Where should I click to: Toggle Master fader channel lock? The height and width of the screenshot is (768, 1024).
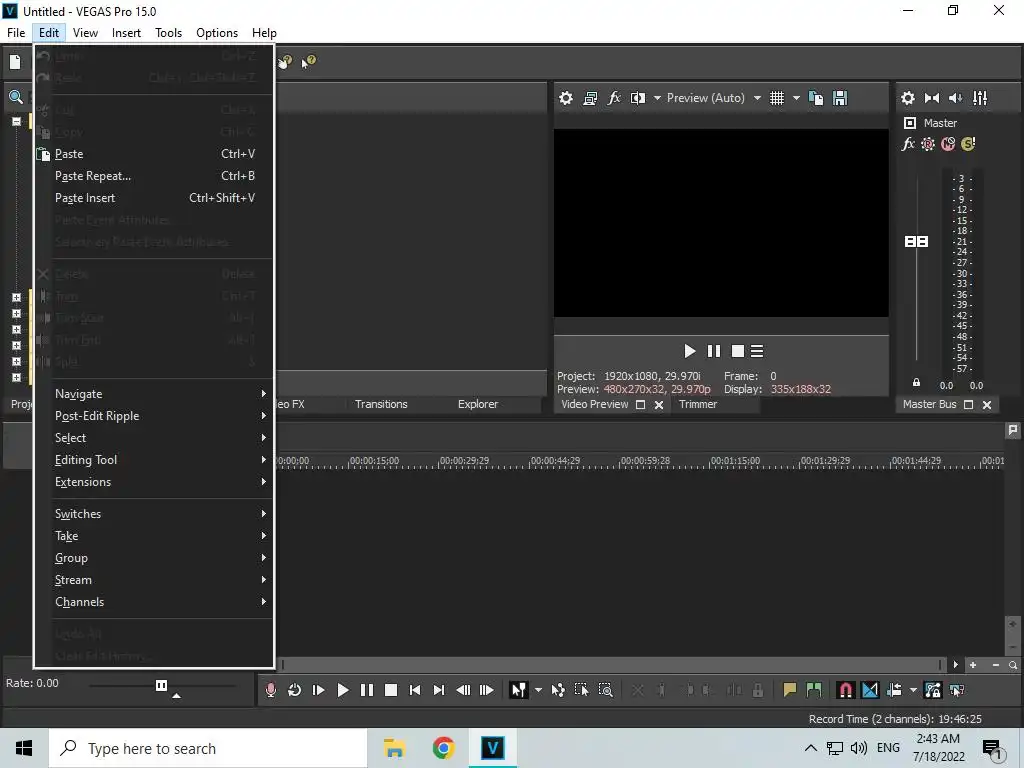click(x=916, y=383)
